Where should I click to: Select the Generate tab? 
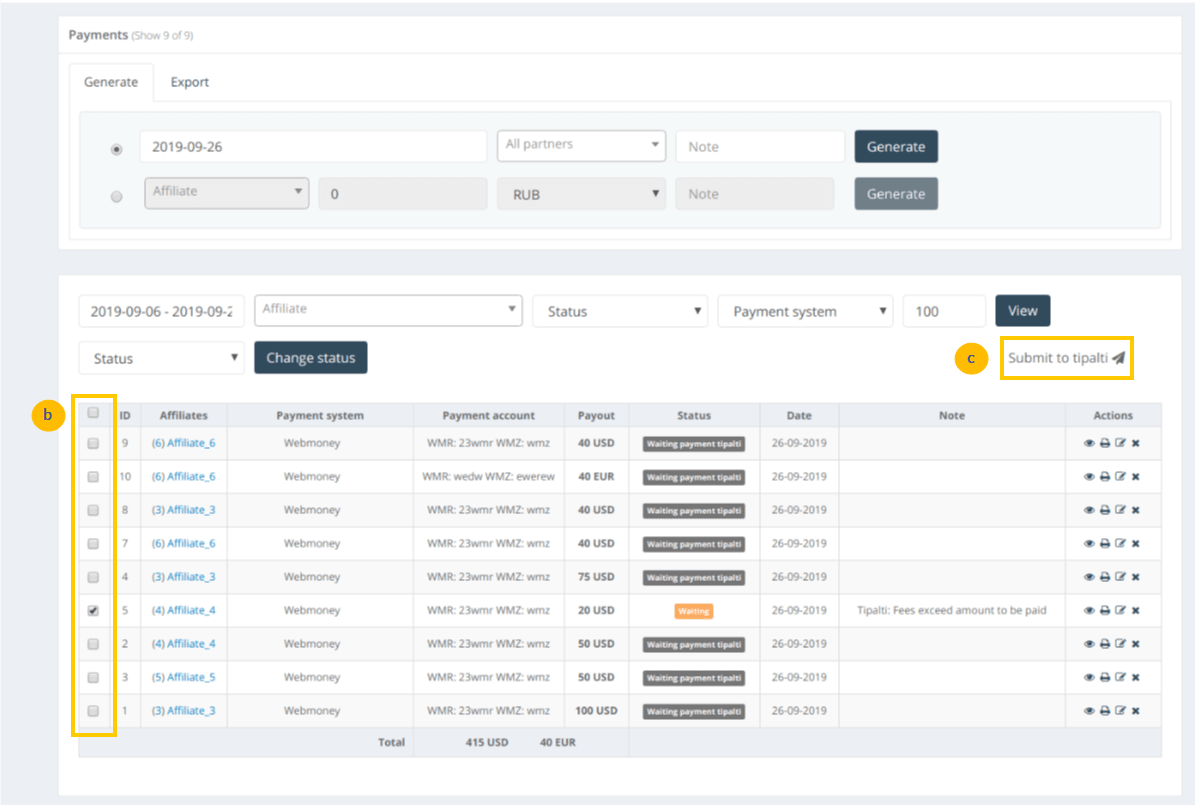[x=111, y=82]
